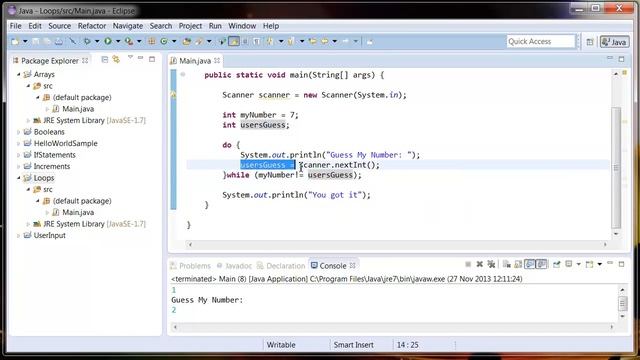Click Remove All Terminated Launches icon
The height and width of the screenshot is (360, 640).
click(491, 264)
